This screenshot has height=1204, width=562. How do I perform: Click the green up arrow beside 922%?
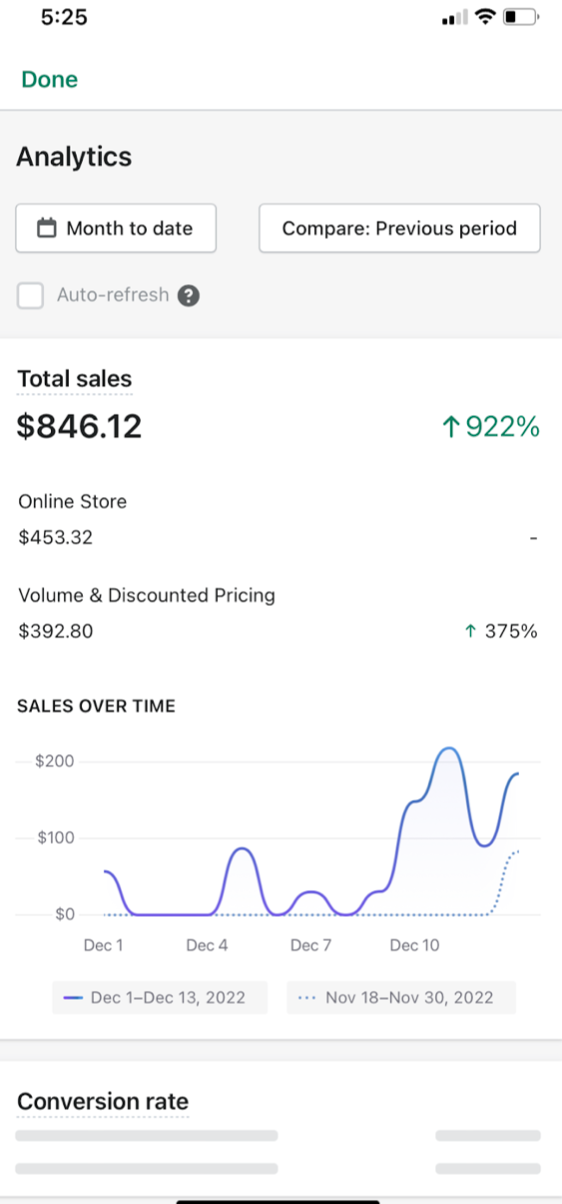[449, 428]
